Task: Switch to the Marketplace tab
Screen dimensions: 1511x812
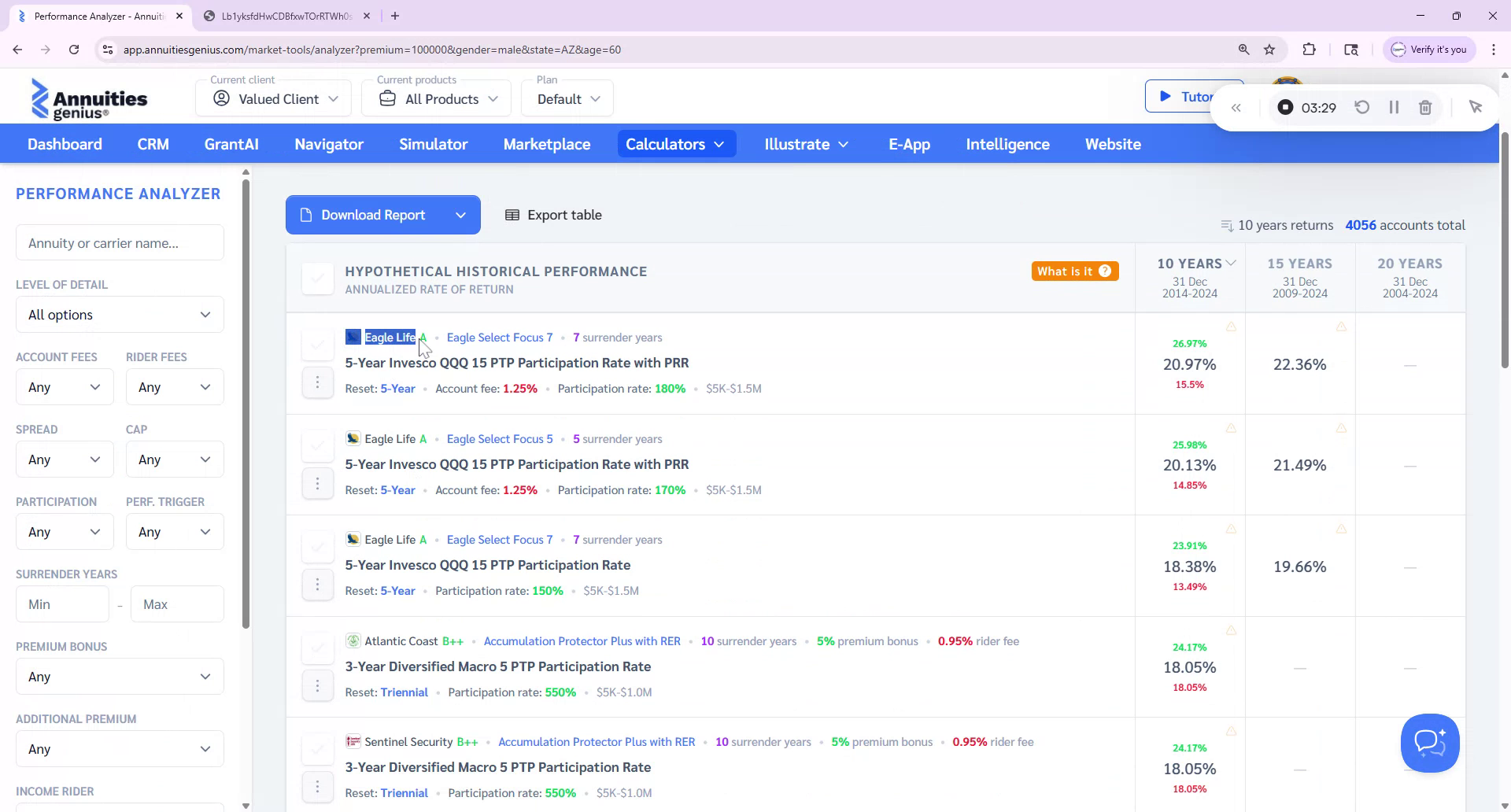Action: 547,144
